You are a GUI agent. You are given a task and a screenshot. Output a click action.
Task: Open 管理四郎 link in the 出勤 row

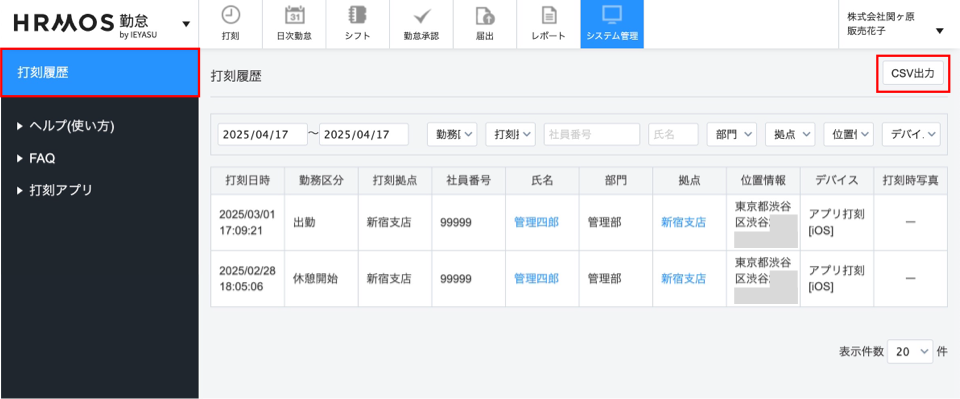pos(536,223)
